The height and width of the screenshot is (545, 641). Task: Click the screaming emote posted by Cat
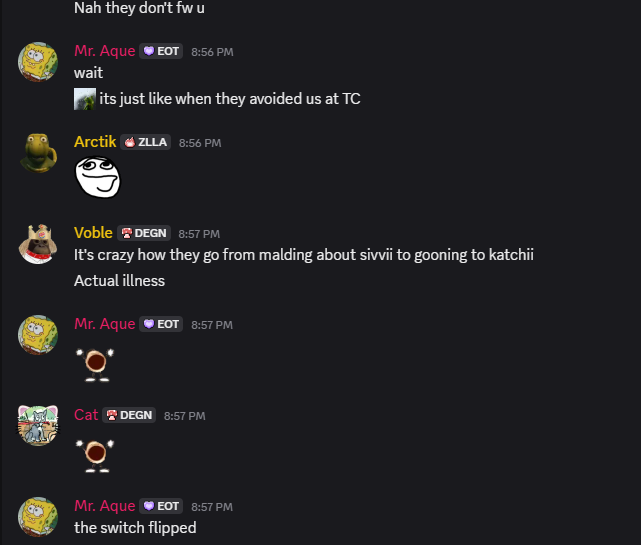pyautogui.click(x=95, y=456)
